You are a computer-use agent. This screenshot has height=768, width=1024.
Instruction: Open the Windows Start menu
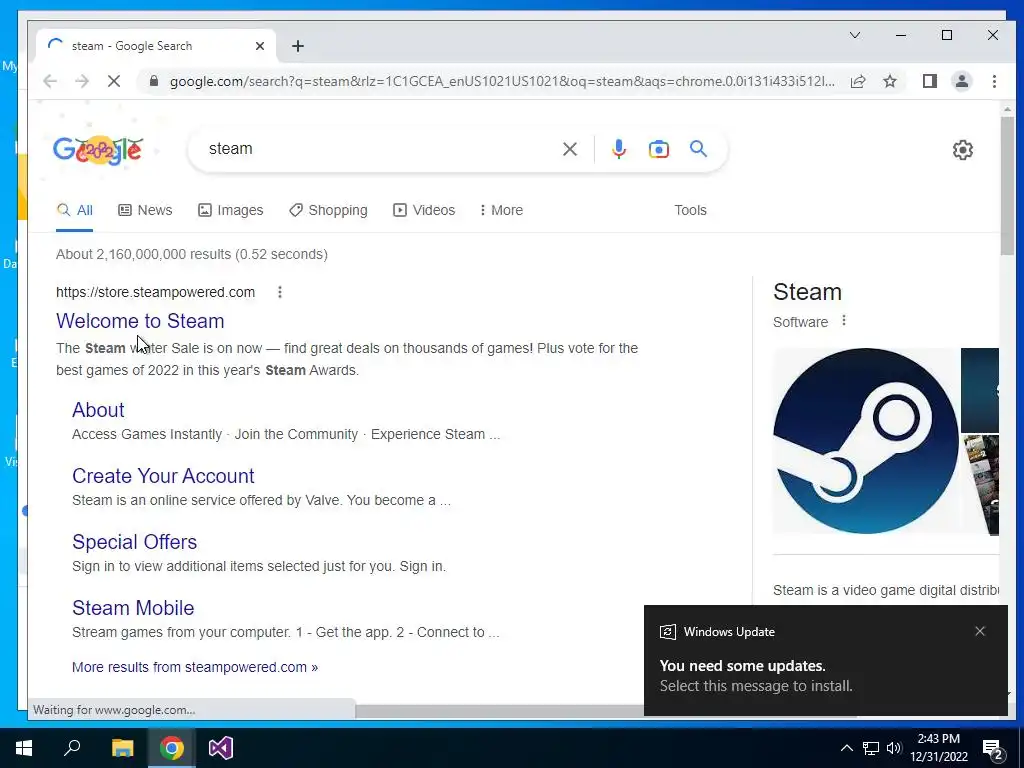coord(24,748)
